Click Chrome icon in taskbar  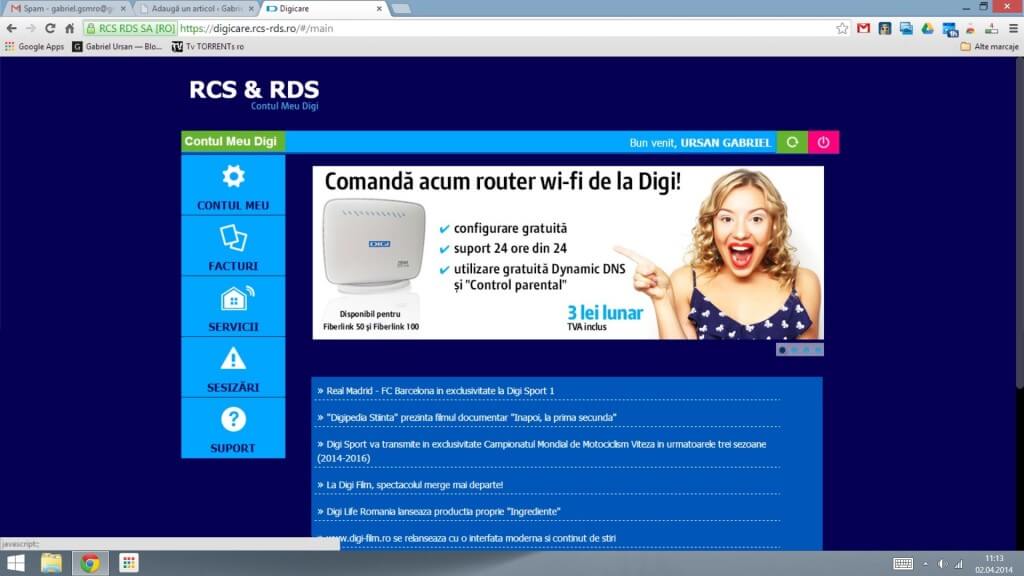90,563
